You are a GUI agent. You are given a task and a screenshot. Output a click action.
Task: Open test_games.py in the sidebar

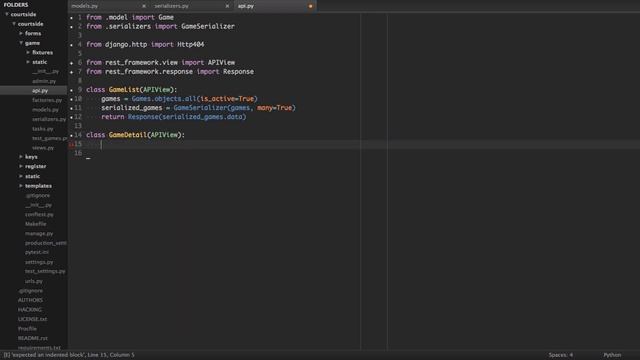(49, 138)
